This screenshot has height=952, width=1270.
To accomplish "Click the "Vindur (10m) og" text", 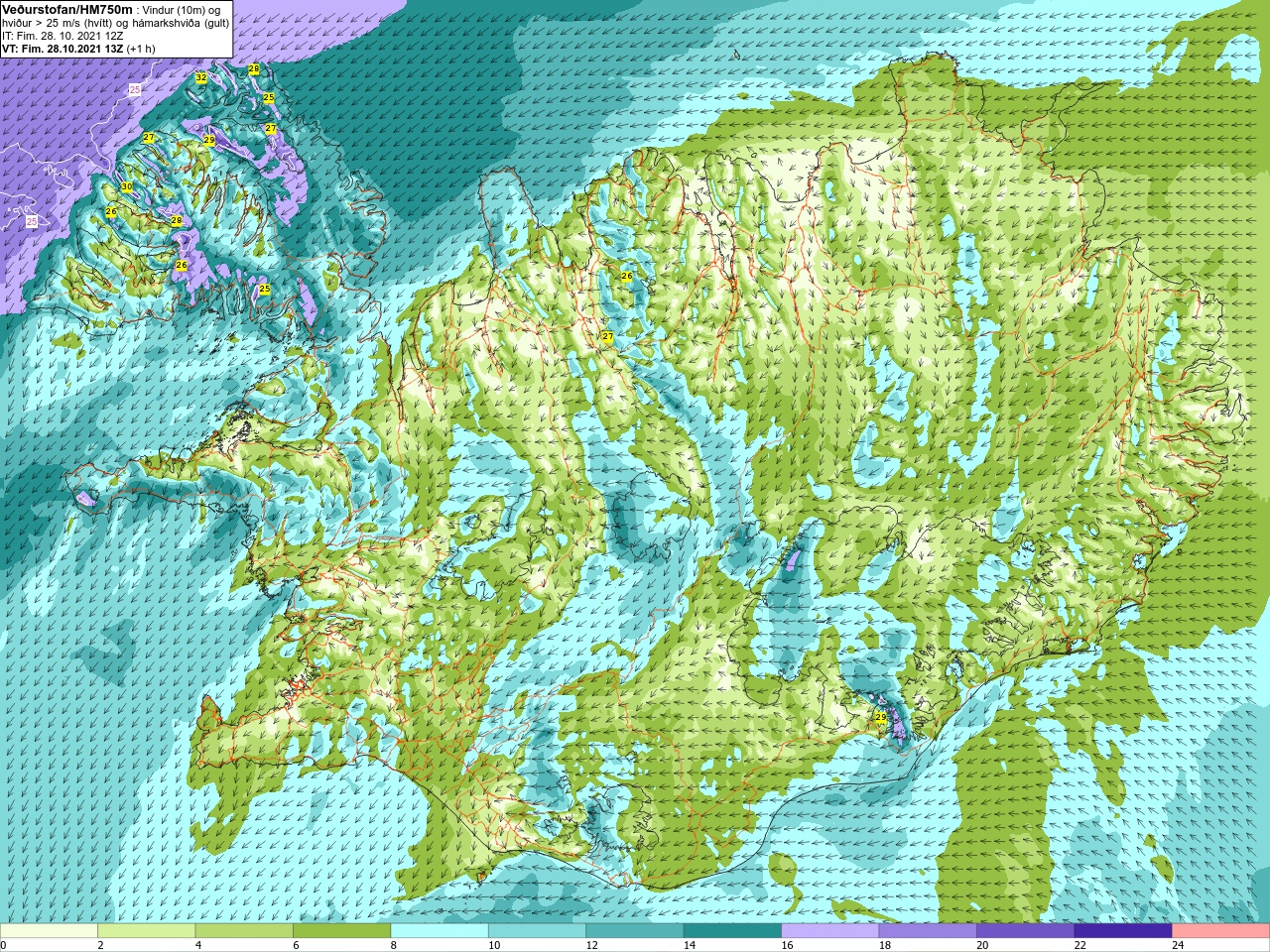I will (182, 9).
